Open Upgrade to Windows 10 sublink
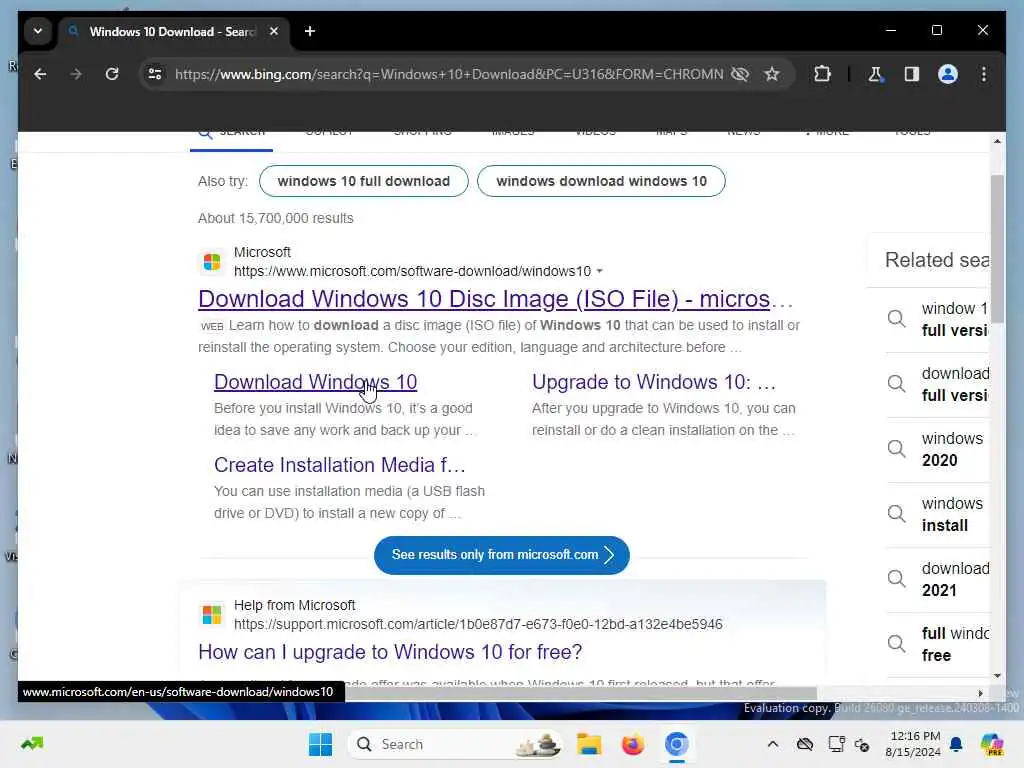 (x=654, y=382)
